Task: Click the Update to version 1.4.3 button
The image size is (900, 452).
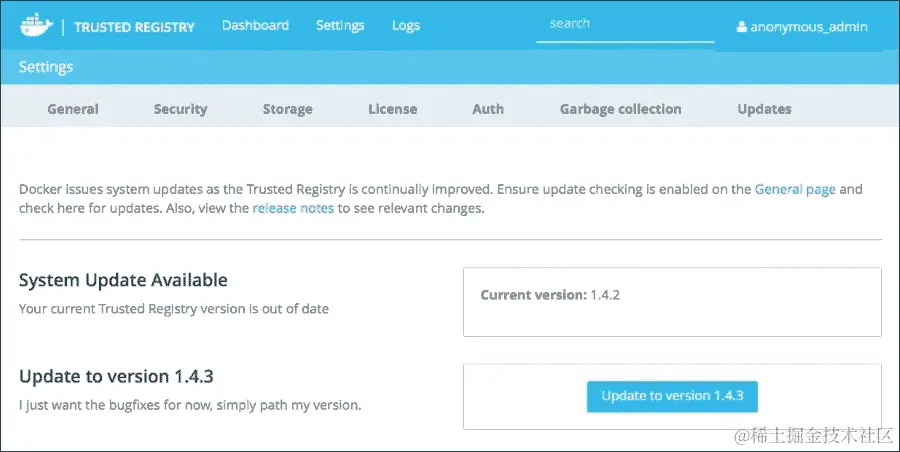Action: coord(672,396)
